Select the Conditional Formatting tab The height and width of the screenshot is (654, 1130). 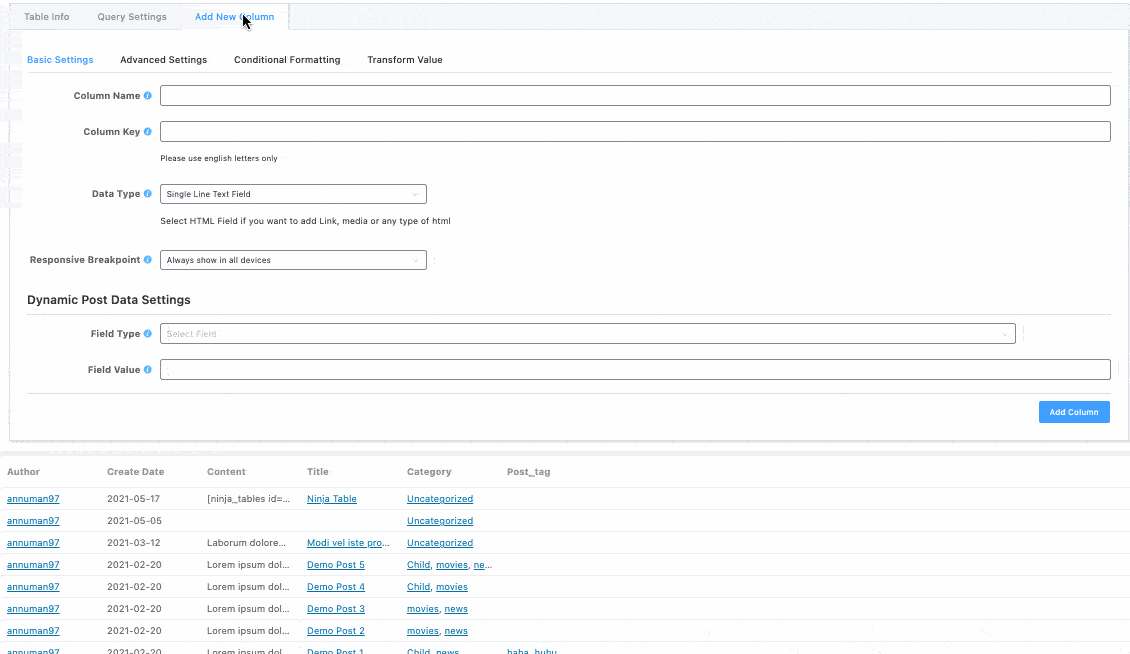coord(287,60)
